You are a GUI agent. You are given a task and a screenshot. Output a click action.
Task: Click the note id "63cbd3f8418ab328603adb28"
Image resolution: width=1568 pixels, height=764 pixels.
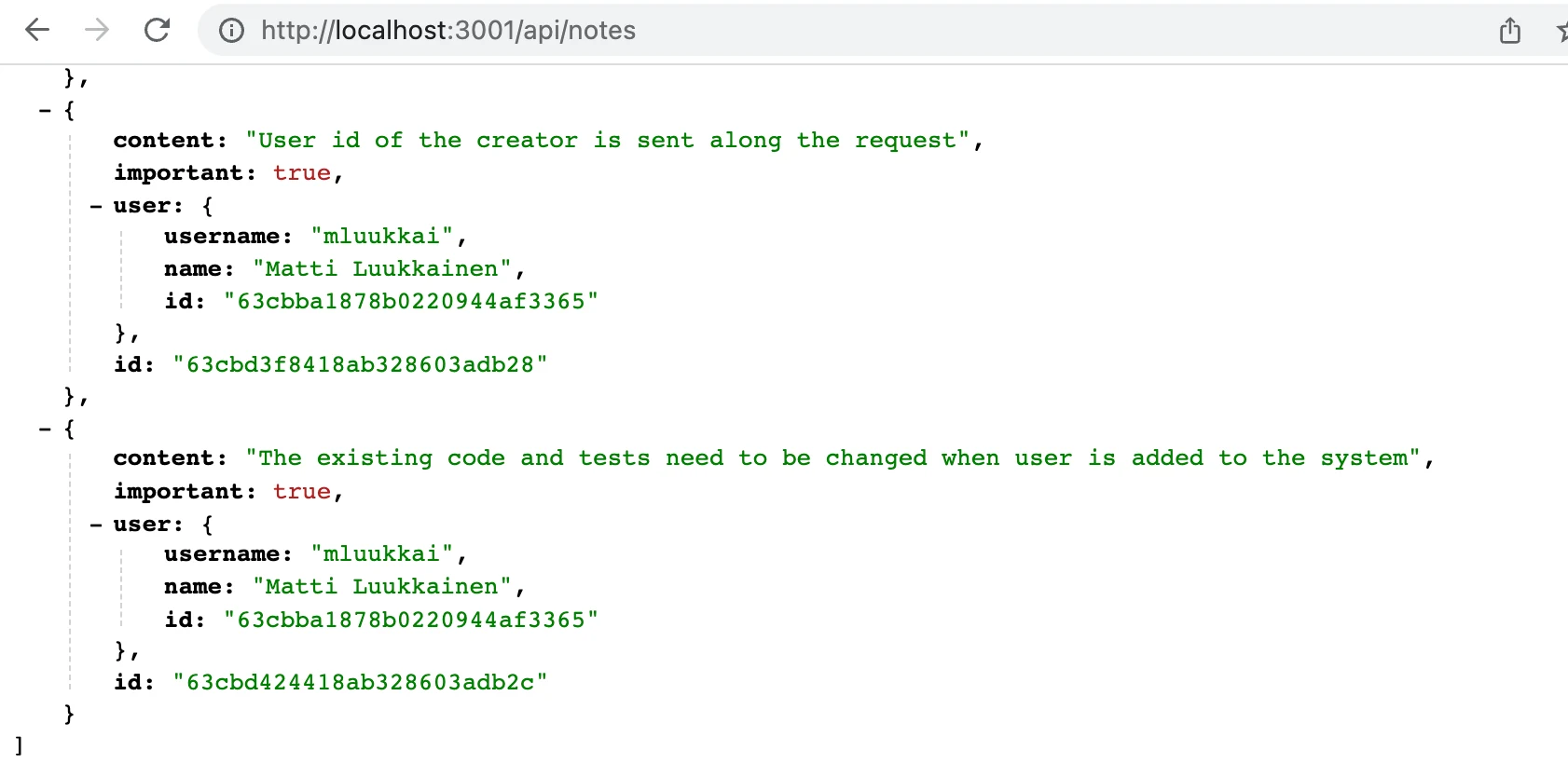pyautogui.click(x=360, y=364)
